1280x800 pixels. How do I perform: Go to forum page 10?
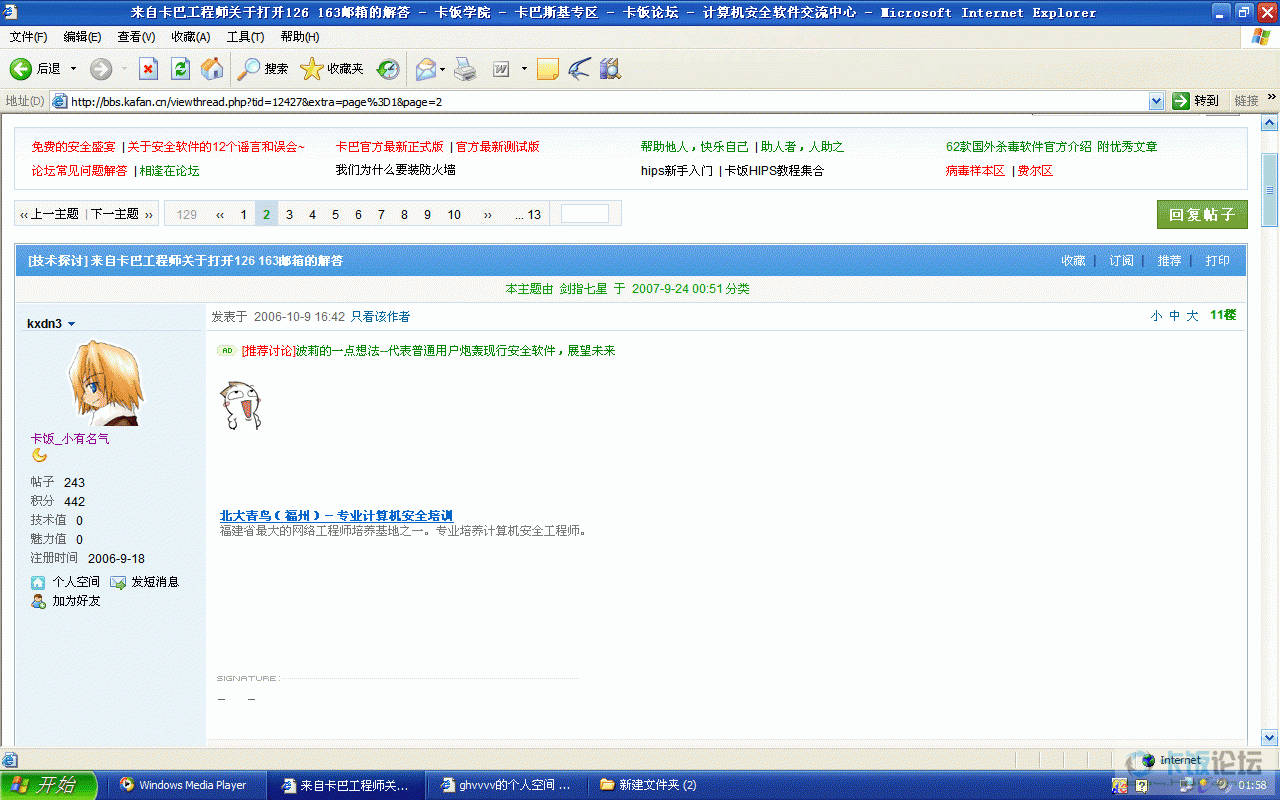click(454, 214)
